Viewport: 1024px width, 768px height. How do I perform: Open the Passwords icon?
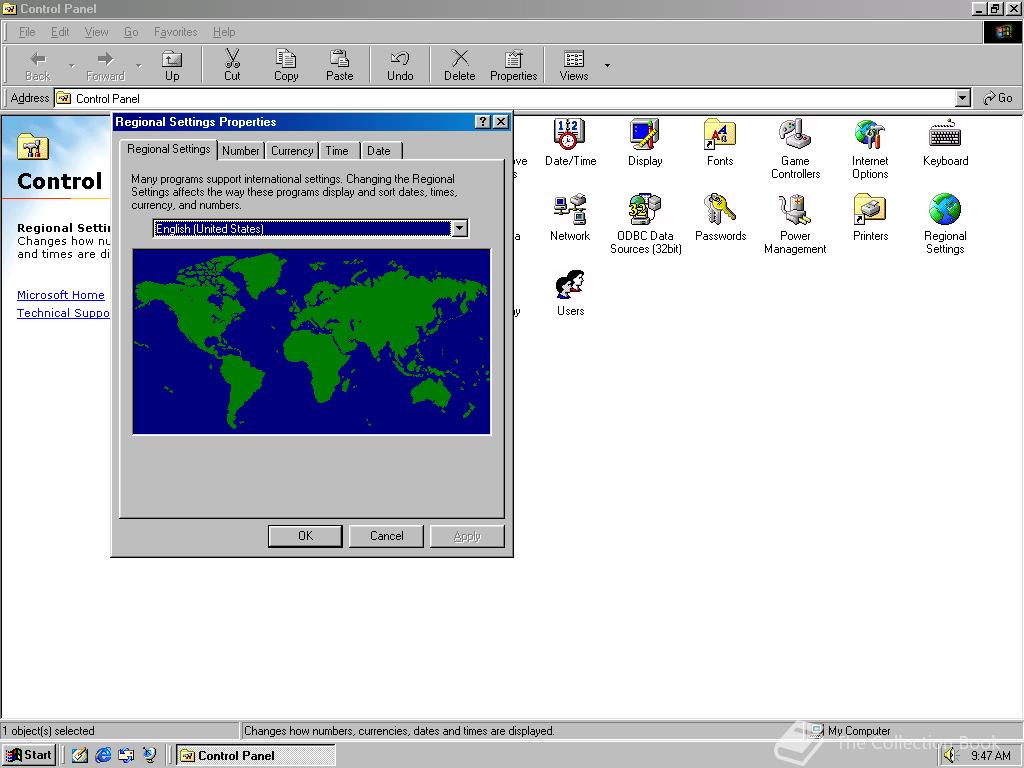point(720,217)
